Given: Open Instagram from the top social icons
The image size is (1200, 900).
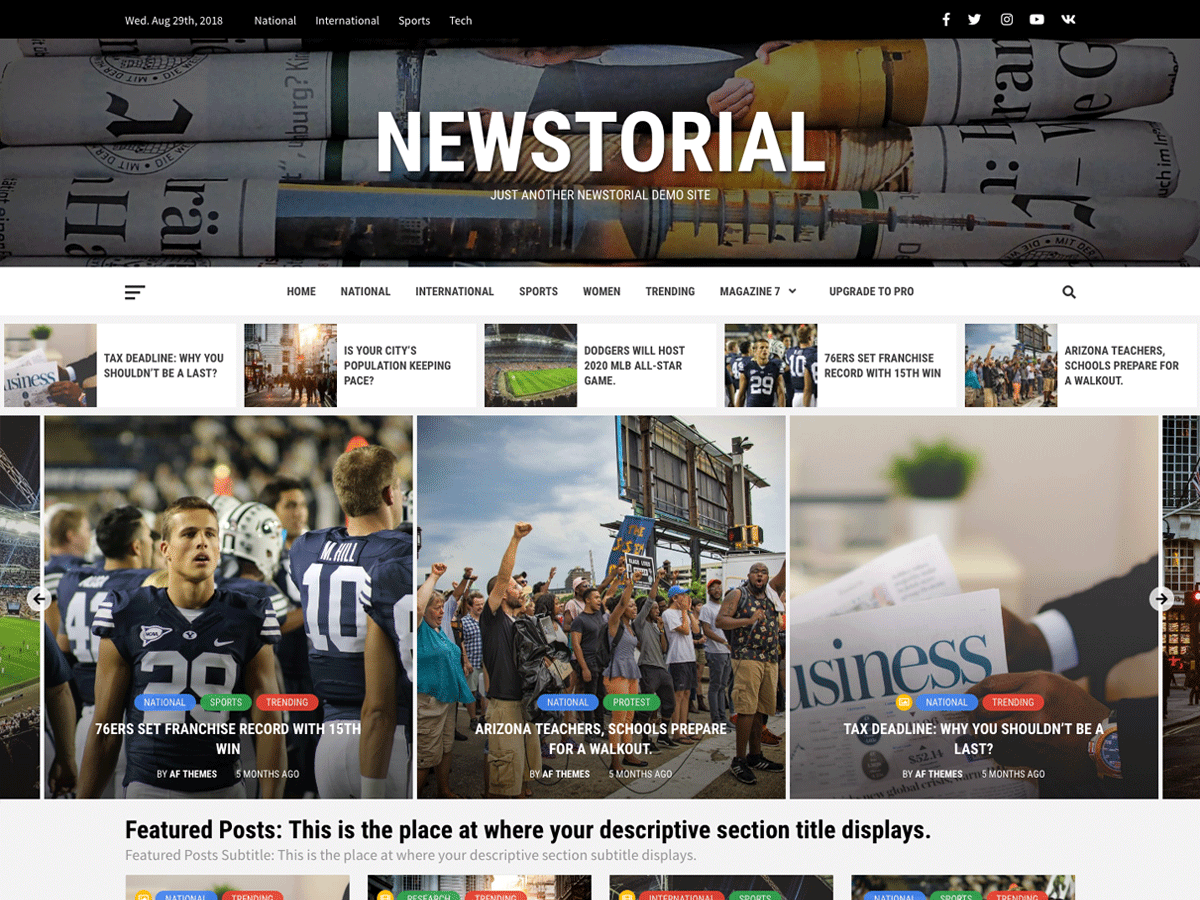Looking at the screenshot, I should (x=1006, y=18).
